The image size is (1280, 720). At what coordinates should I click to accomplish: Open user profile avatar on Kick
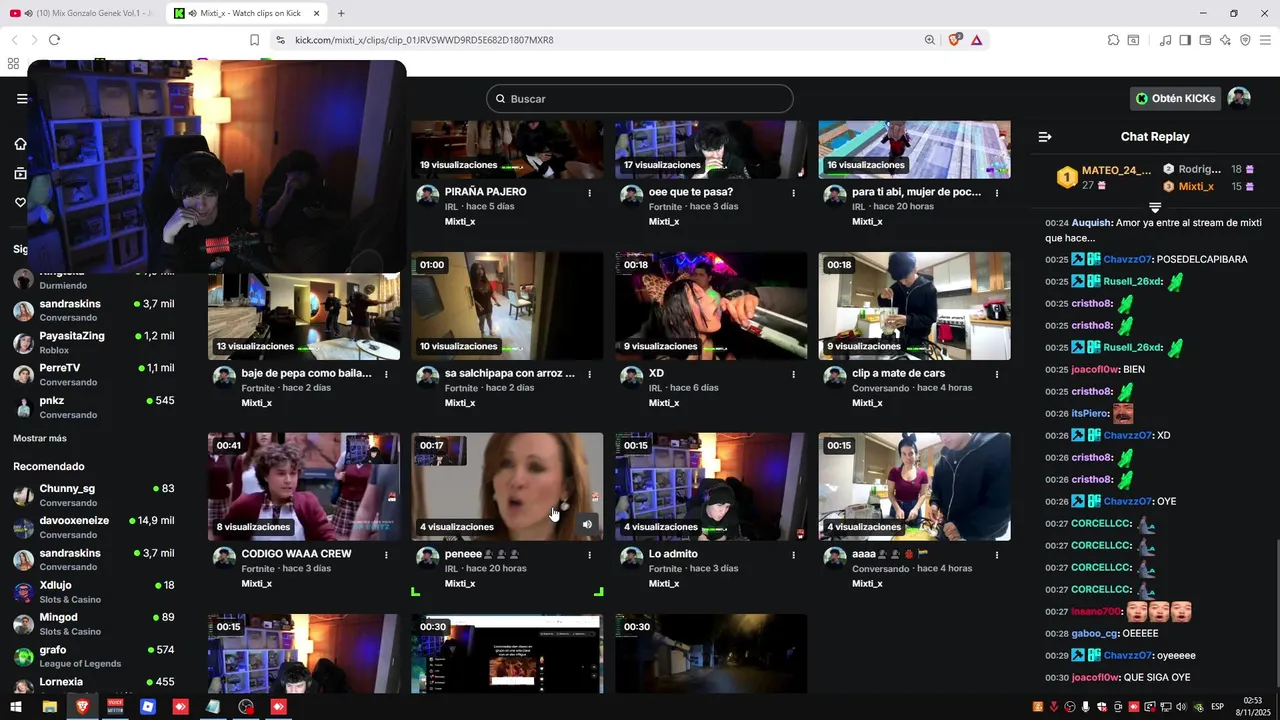click(1239, 98)
